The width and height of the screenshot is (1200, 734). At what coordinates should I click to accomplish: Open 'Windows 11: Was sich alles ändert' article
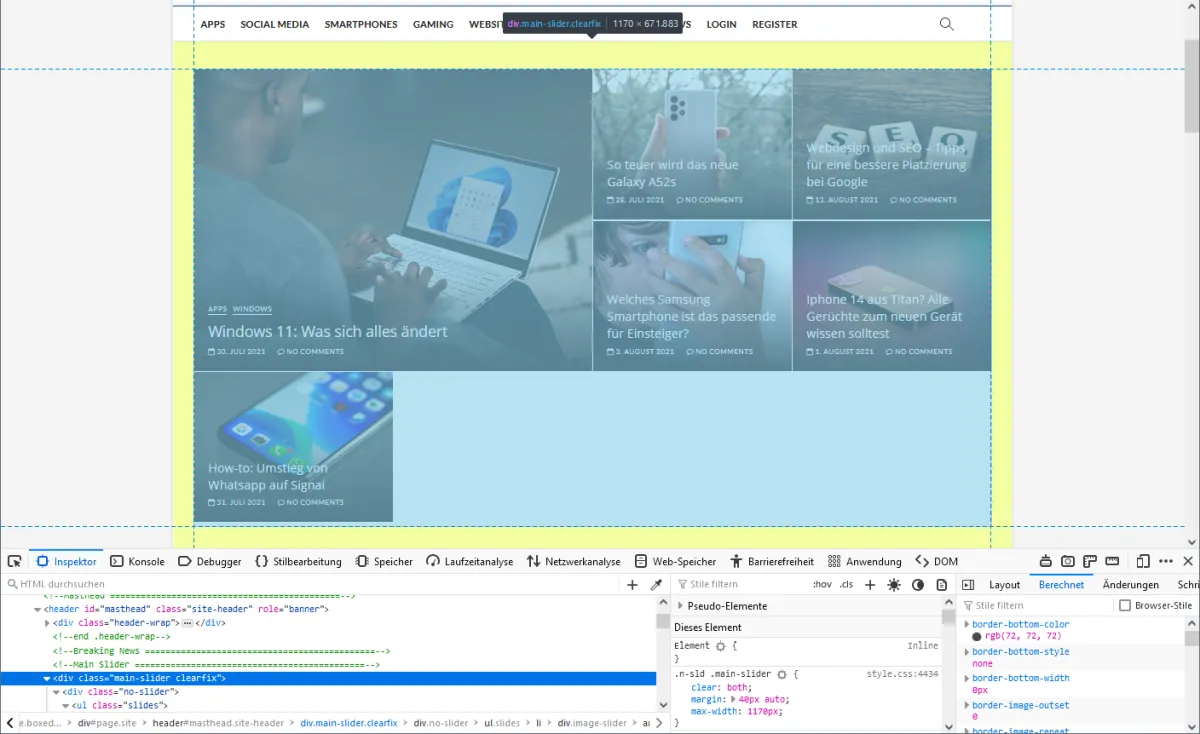(x=327, y=331)
